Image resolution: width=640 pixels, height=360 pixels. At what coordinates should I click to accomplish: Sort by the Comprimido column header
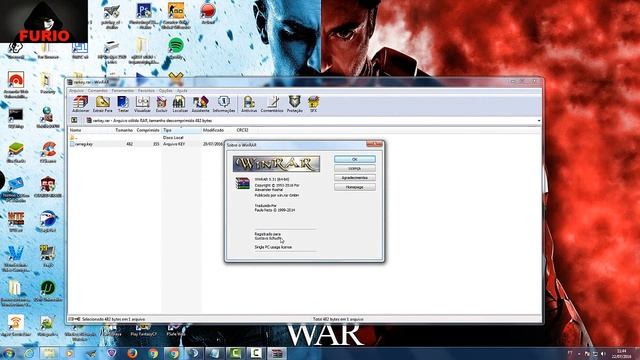click(x=148, y=130)
